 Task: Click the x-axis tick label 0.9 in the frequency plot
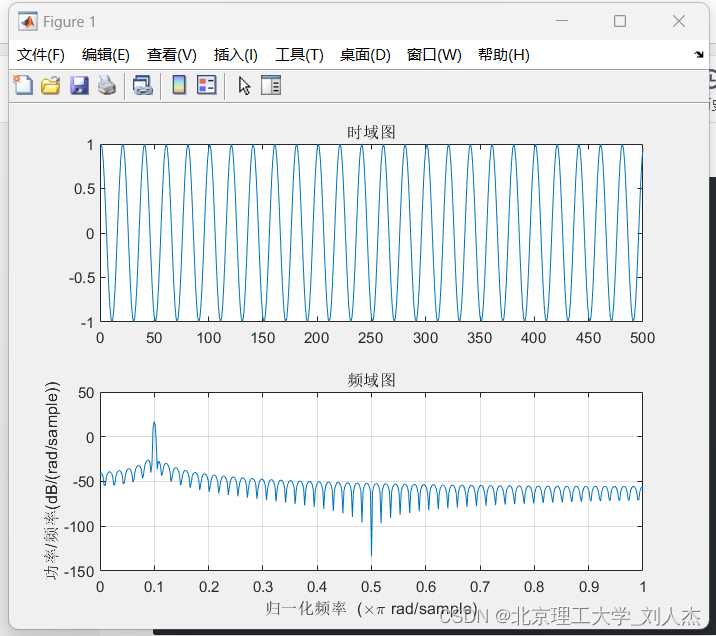pyautogui.click(x=589, y=587)
